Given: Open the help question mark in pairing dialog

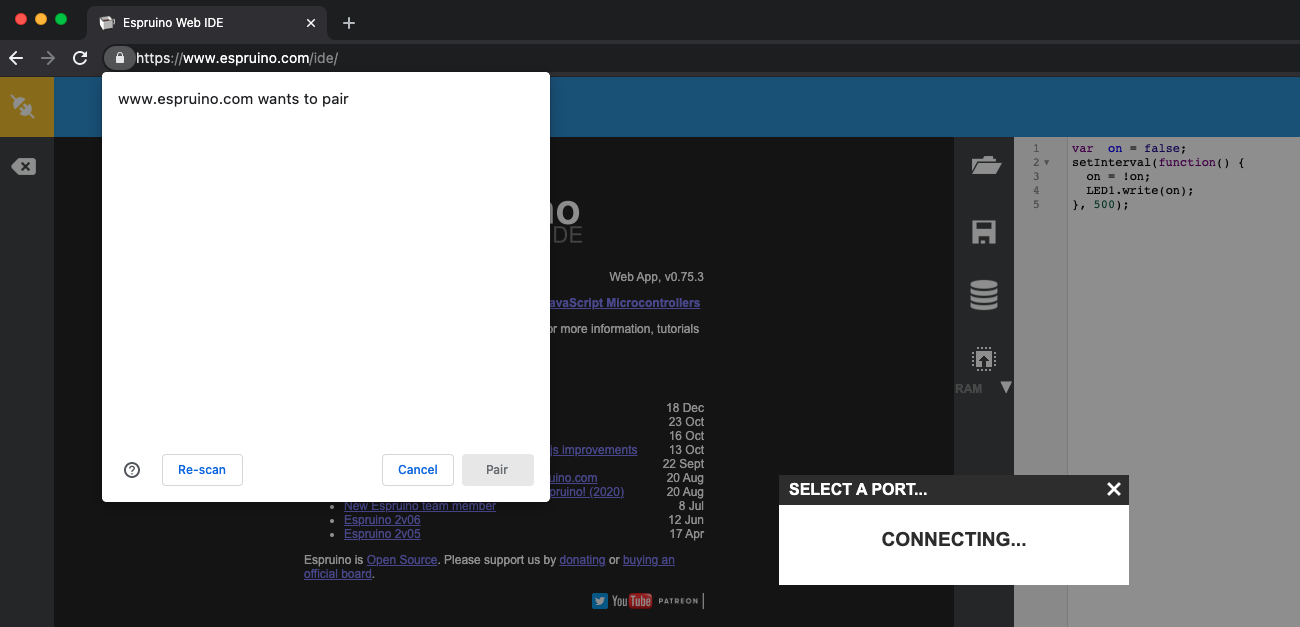Looking at the screenshot, I should [x=132, y=470].
